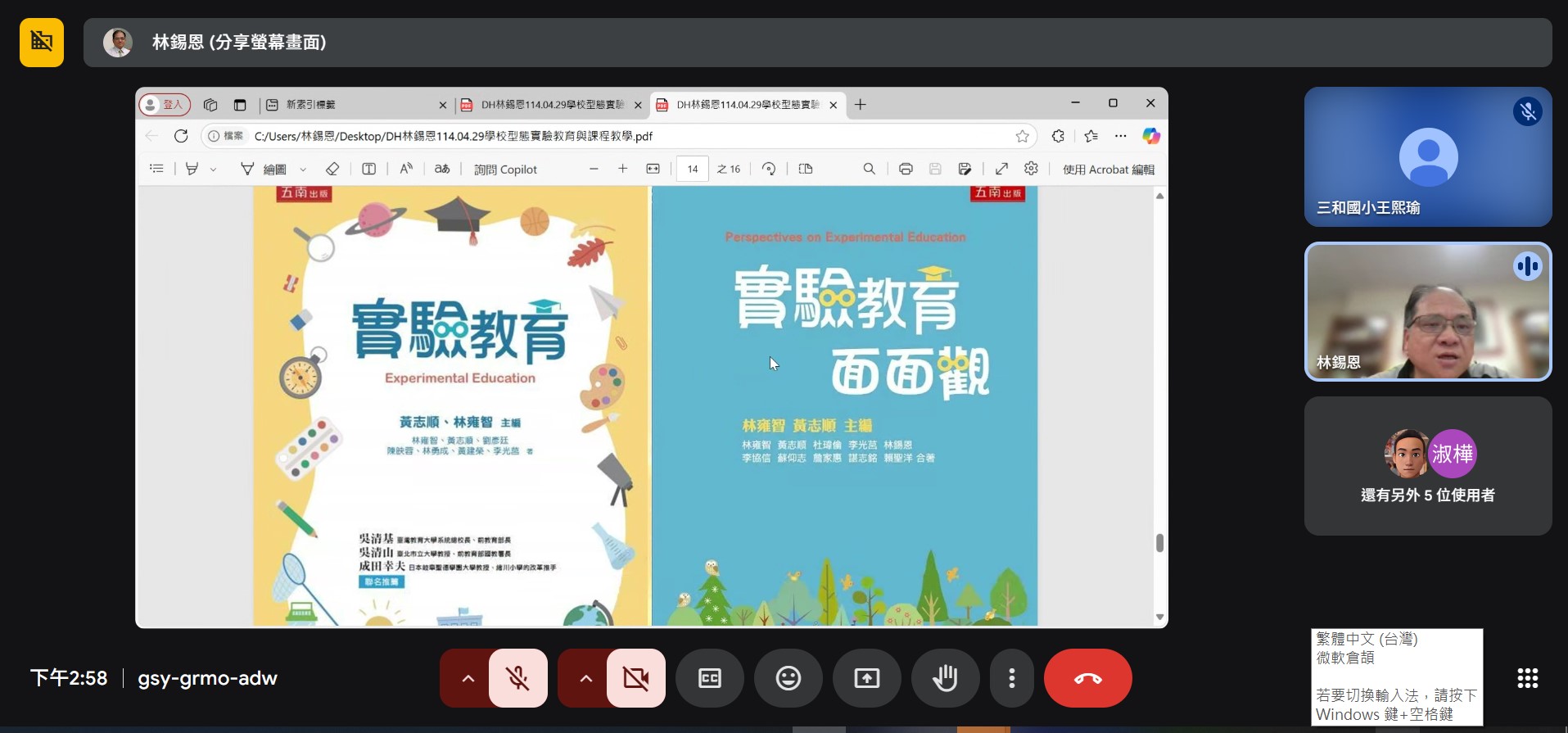1568x733 pixels.
Task: Open the PDF table of contents
Action: click(x=156, y=169)
